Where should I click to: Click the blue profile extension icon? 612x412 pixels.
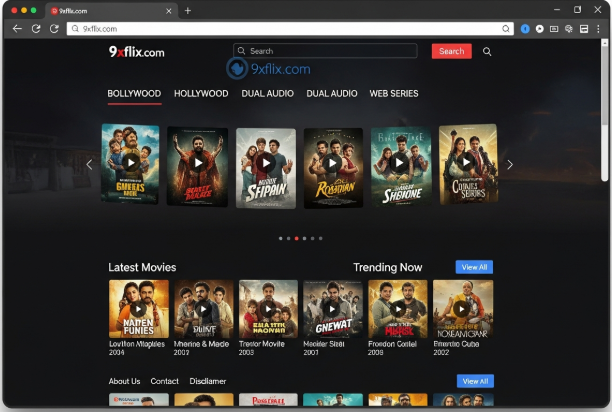[x=525, y=29]
